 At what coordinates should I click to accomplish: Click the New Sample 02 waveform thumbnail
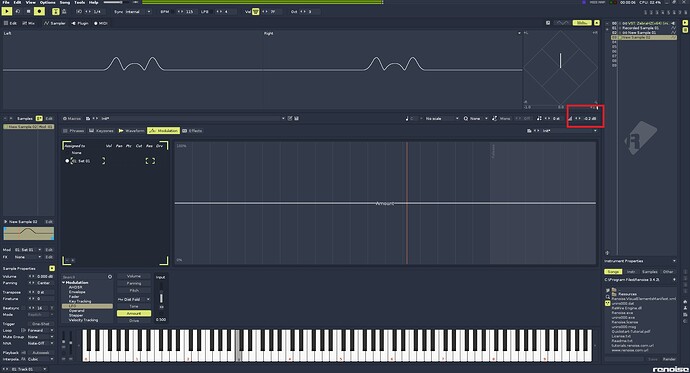pos(29,233)
